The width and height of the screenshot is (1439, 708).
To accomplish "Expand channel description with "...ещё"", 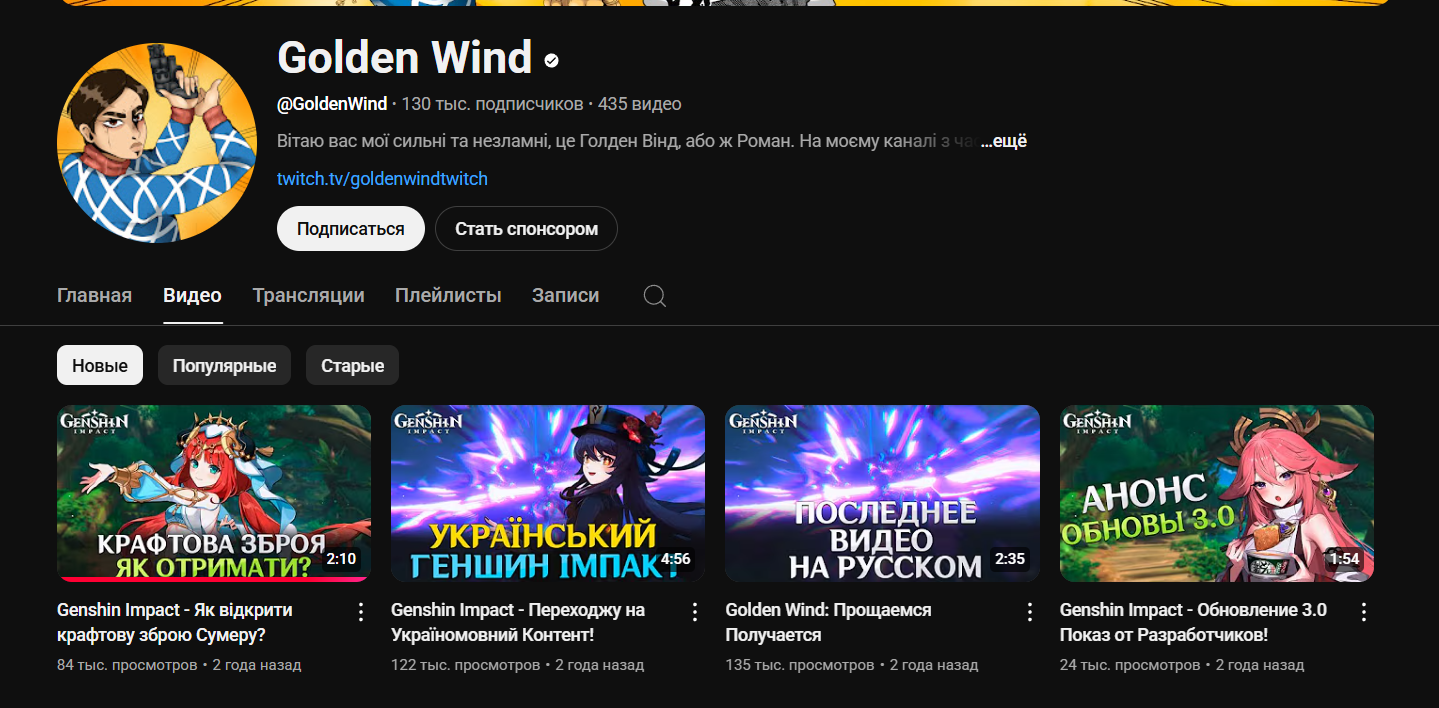I will click(x=1003, y=141).
